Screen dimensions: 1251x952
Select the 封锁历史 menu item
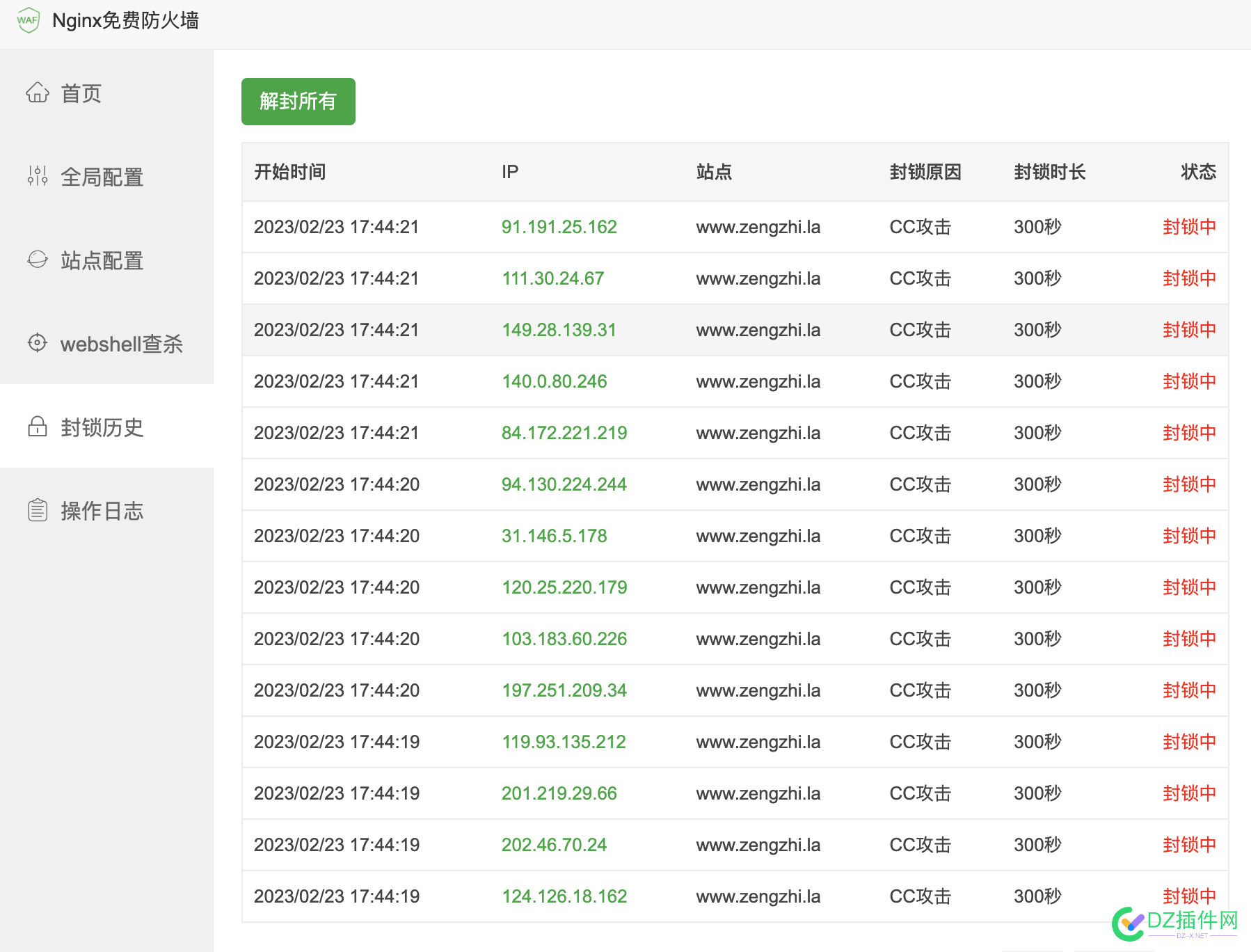point(106,426)
